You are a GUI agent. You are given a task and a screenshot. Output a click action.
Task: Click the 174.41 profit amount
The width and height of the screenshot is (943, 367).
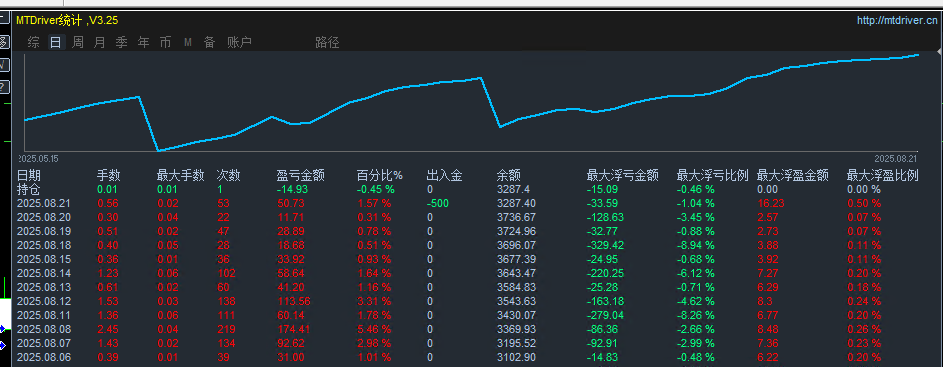(x=293, y=329)
